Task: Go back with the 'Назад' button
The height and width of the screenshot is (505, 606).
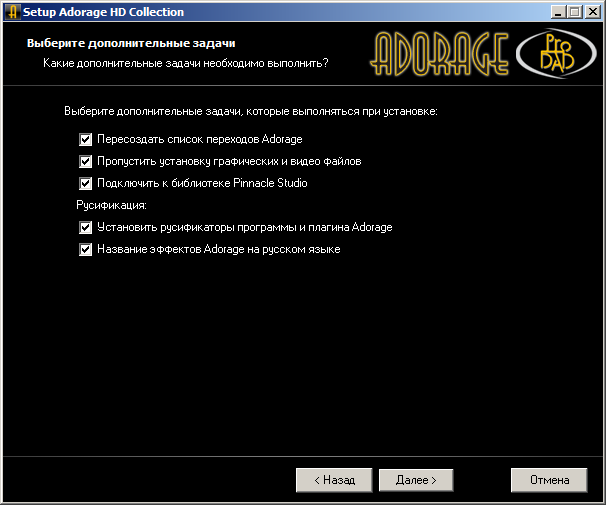Action: pyautogui.click(x=334, y=480)
